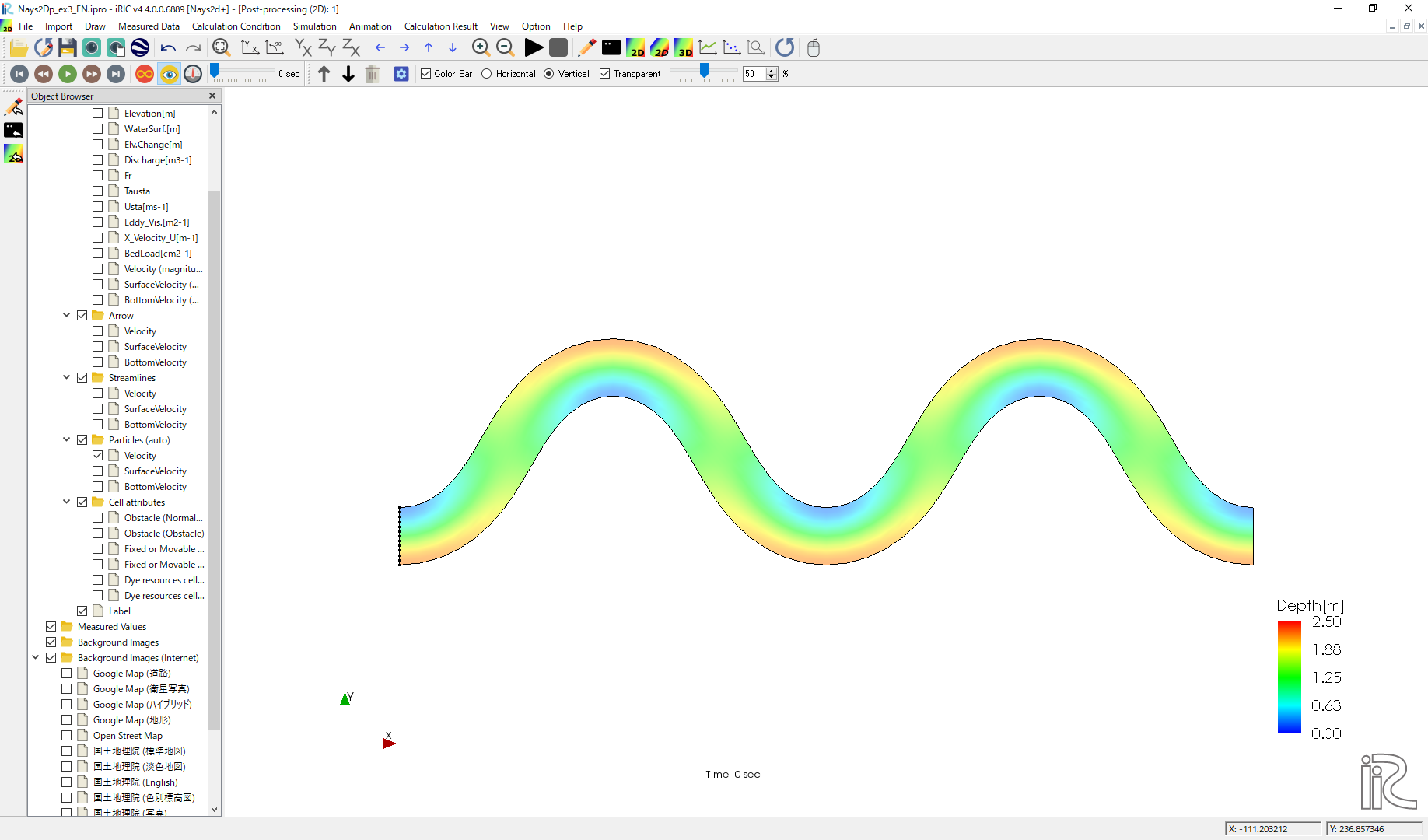Toggle the Color Bar checkbox
Image resolution: width=1428 pixels, height=840 pixels.
coord(425,74)
